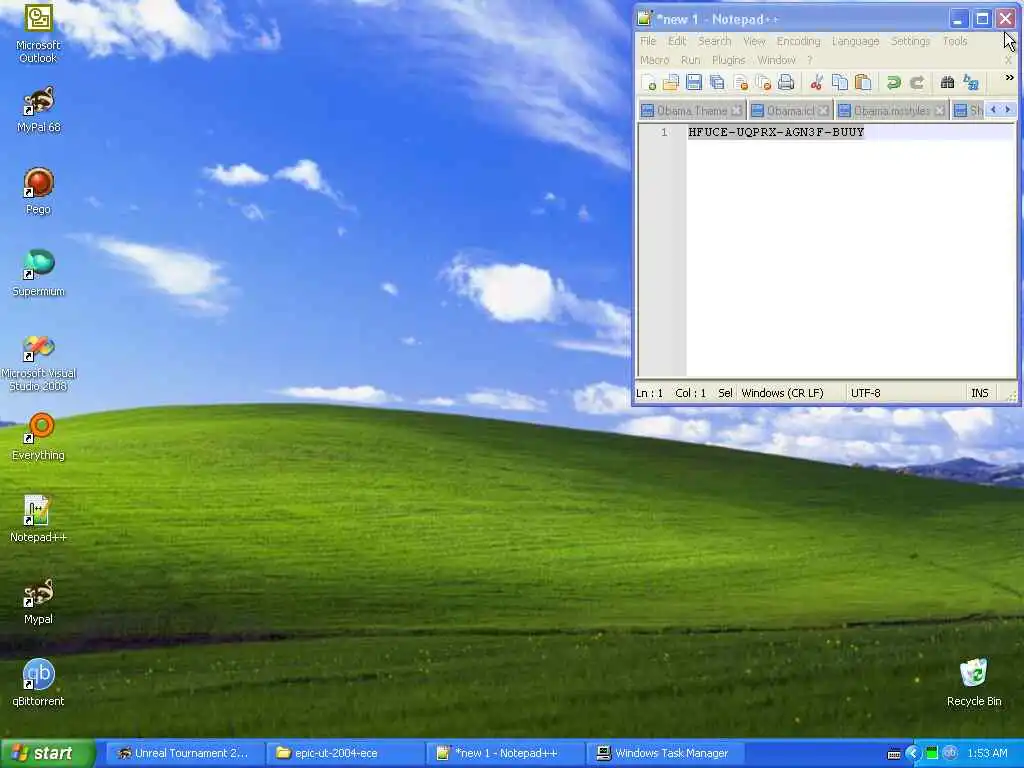
Task: Open the Run menu
Action: tap(690, 60)
